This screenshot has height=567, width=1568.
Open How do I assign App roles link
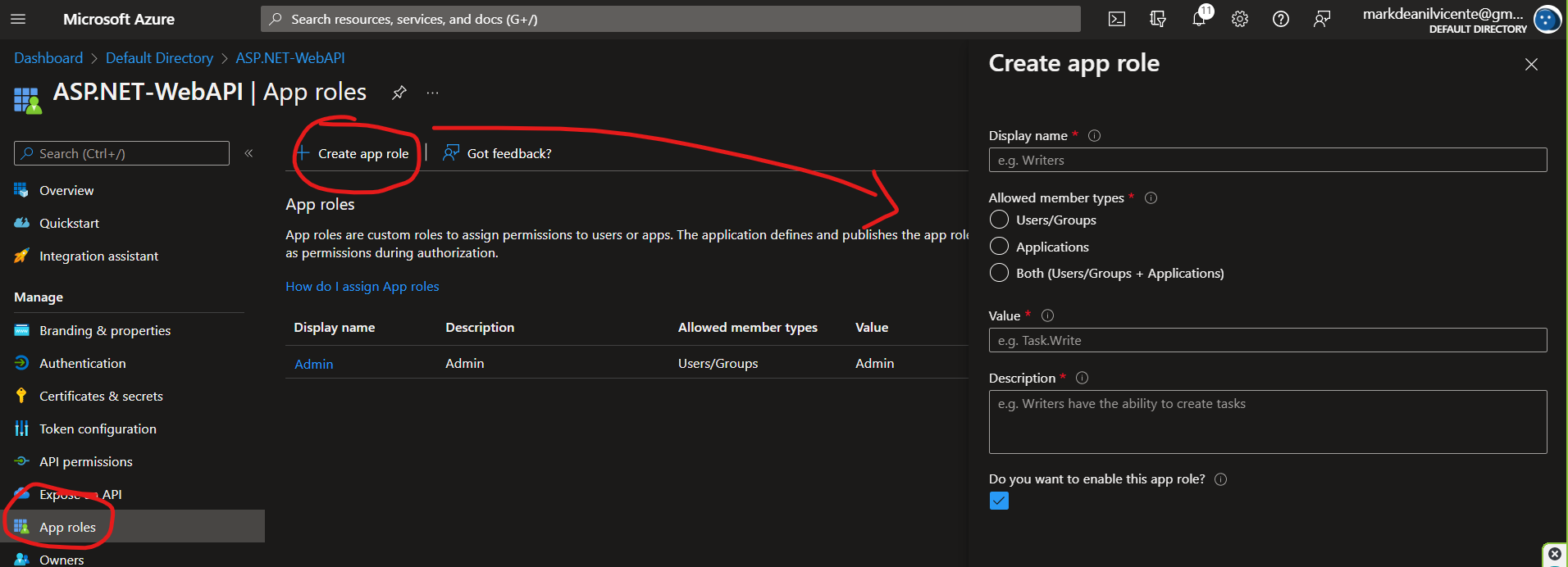pos(362,286)
